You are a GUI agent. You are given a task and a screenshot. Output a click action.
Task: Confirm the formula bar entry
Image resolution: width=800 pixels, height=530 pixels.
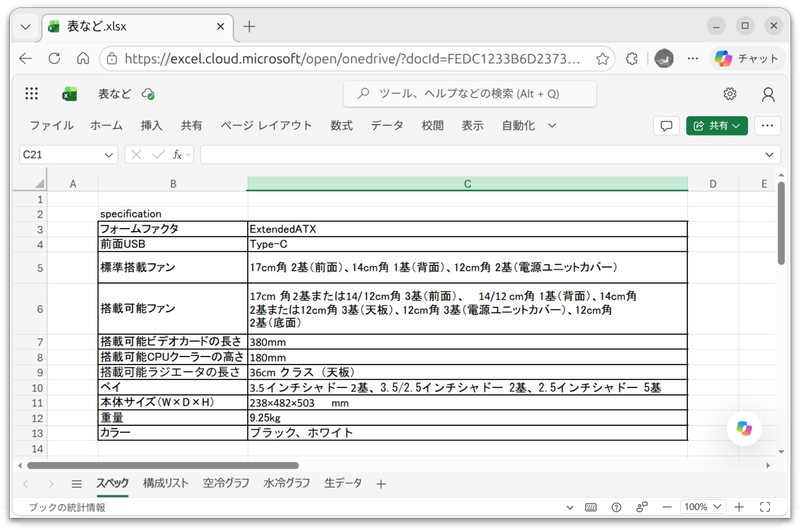[x=158, y=155]
